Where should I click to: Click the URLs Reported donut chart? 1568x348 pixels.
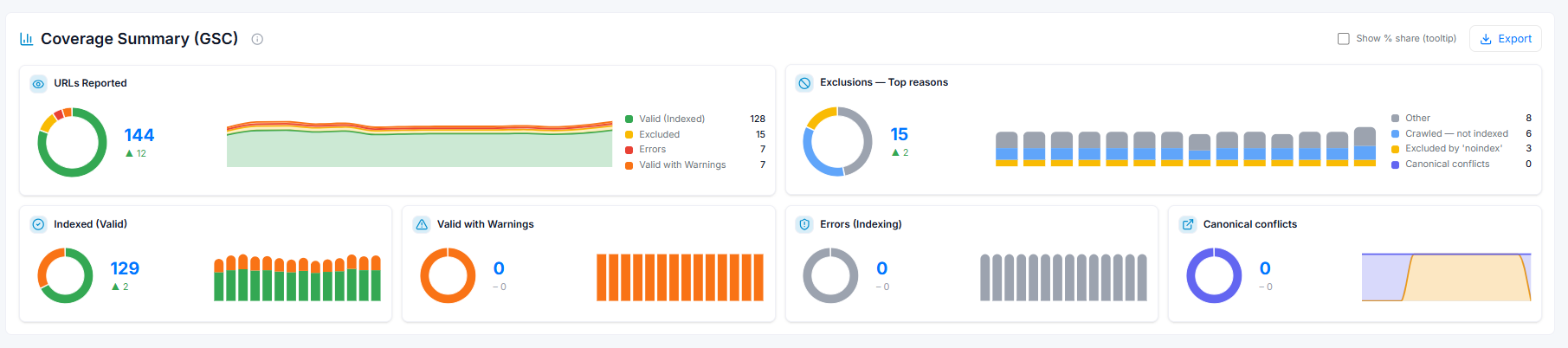click(x=73, y=142)
